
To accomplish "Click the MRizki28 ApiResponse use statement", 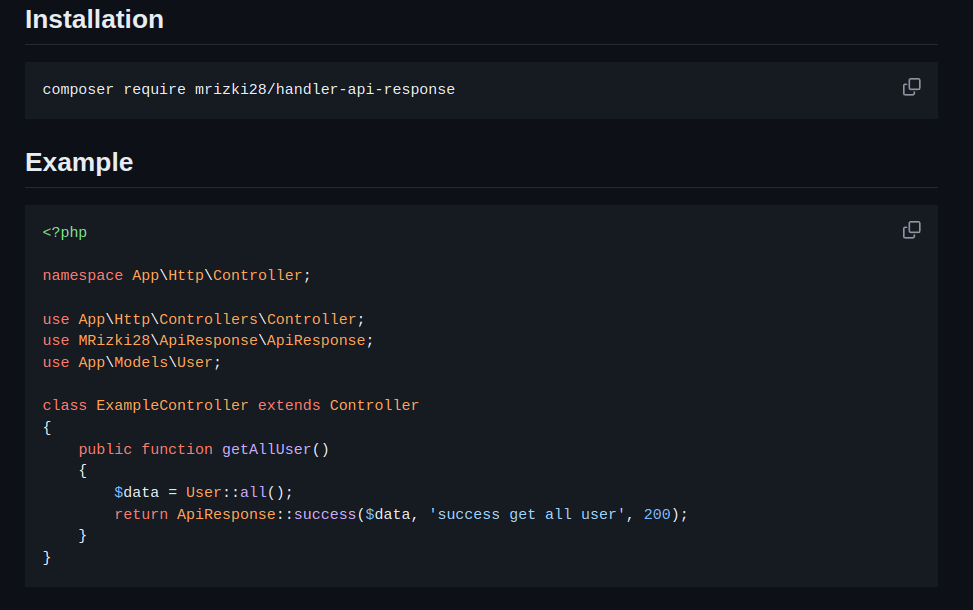I will [207, 340].
